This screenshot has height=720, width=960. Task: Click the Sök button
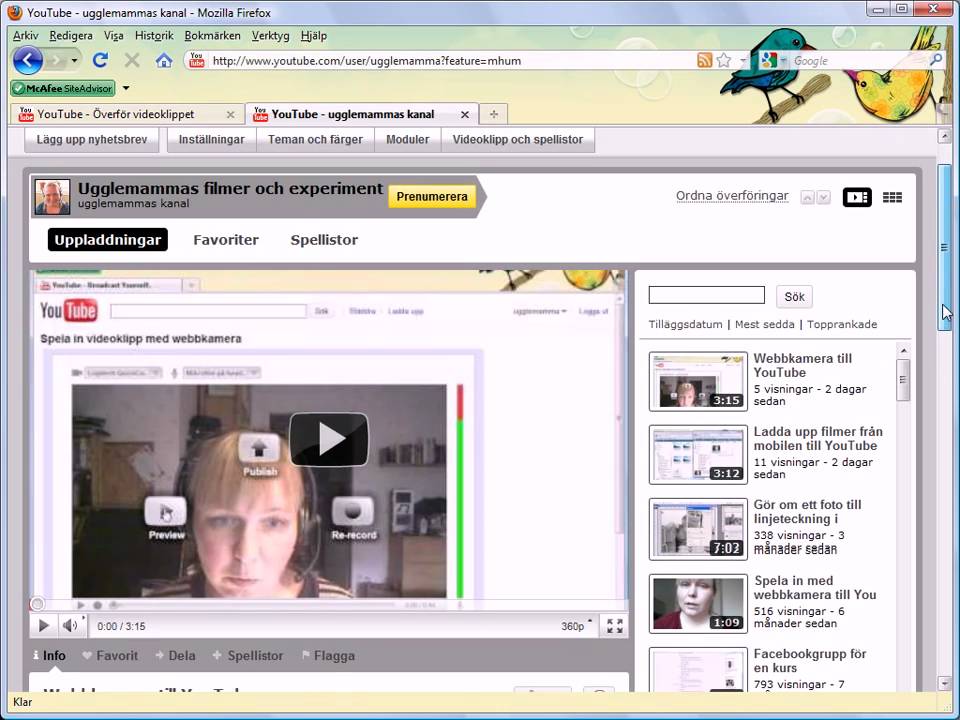pos(794,296)
